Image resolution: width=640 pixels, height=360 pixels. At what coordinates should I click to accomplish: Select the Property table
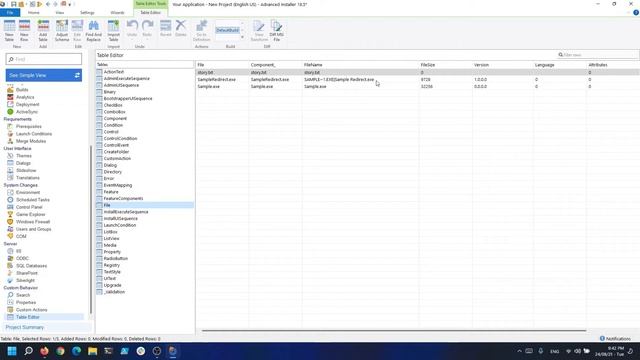[112, 252]
